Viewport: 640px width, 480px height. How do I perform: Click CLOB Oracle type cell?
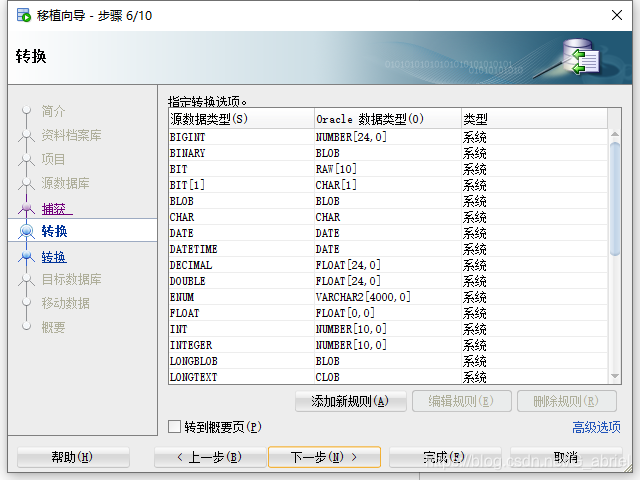388,377
